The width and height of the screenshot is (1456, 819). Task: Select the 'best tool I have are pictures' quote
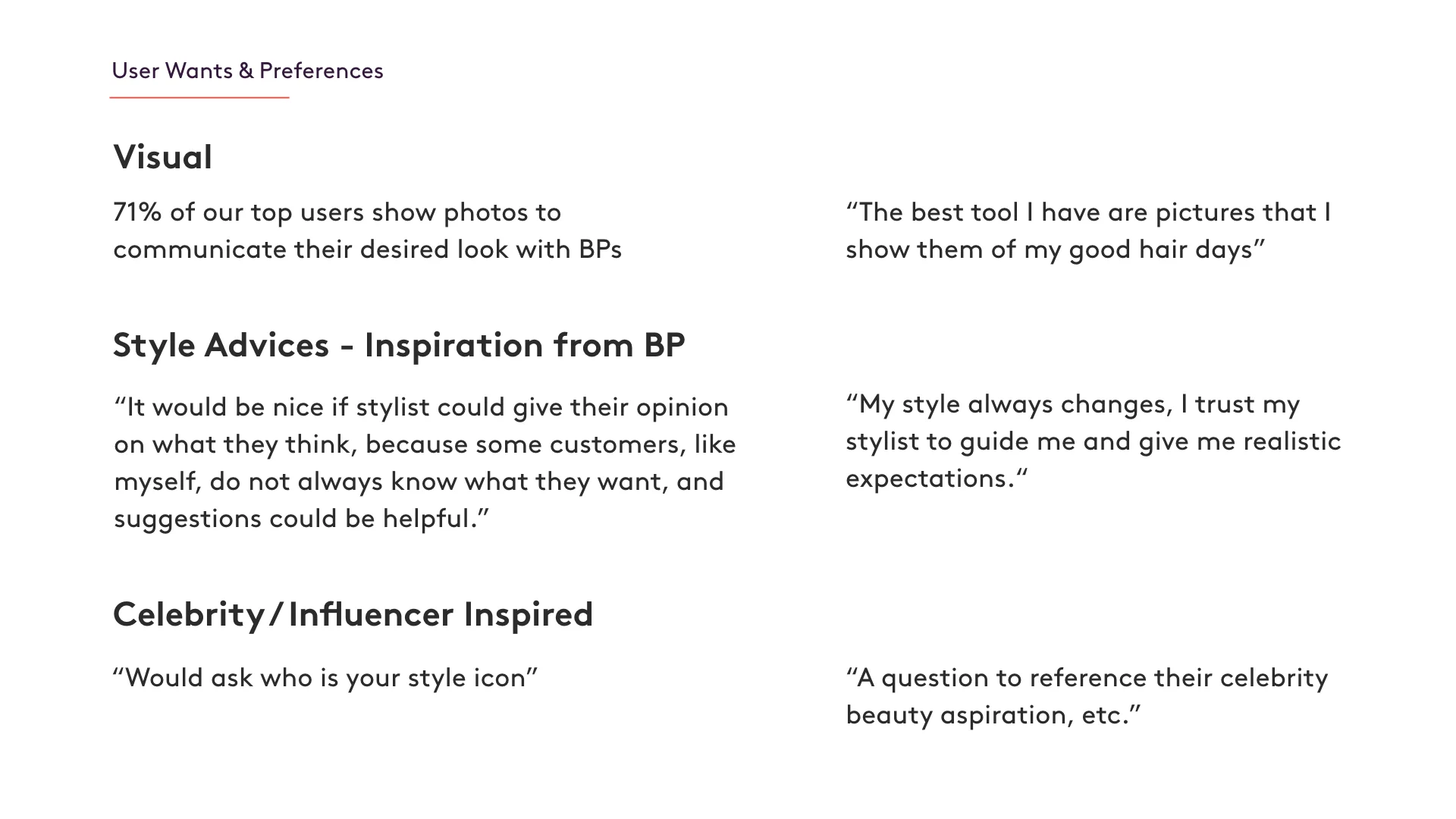click(1088, 212)
